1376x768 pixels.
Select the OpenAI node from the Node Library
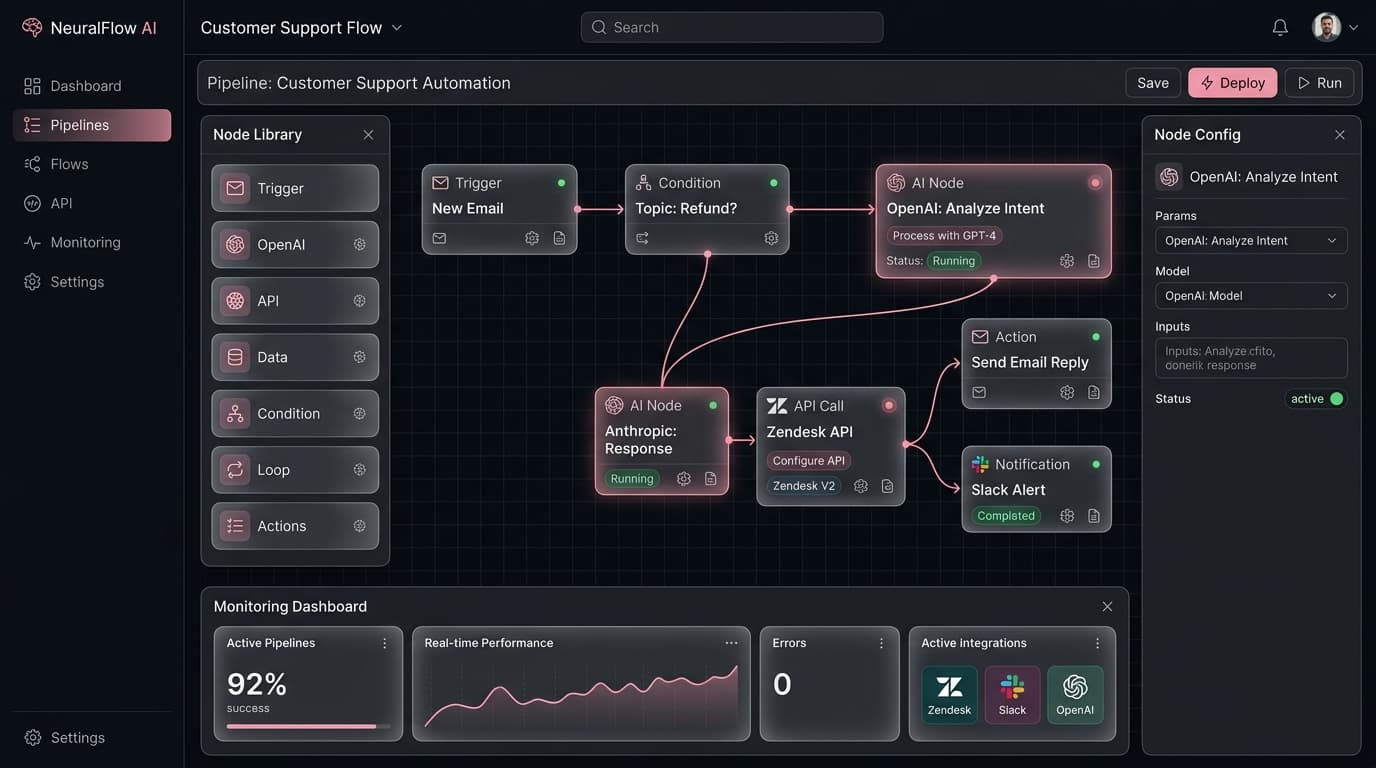(294, 244)
